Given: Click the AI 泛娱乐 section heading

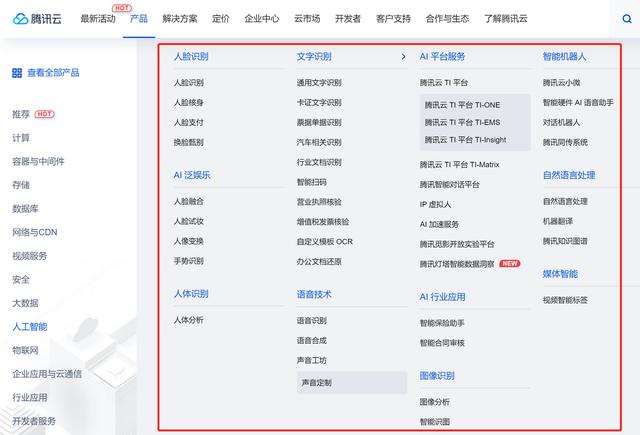Looking at the screenshot, I should point(192,175).
